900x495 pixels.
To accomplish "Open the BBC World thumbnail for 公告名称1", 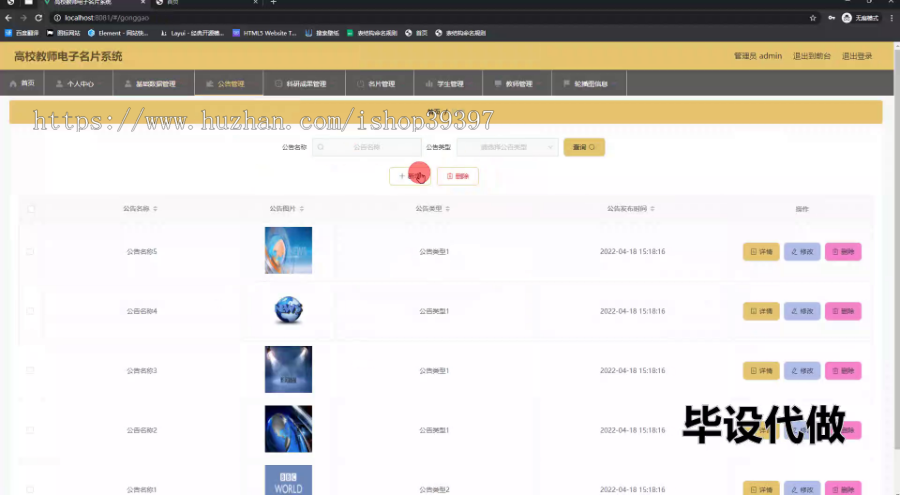I will [x=288, y=480].
